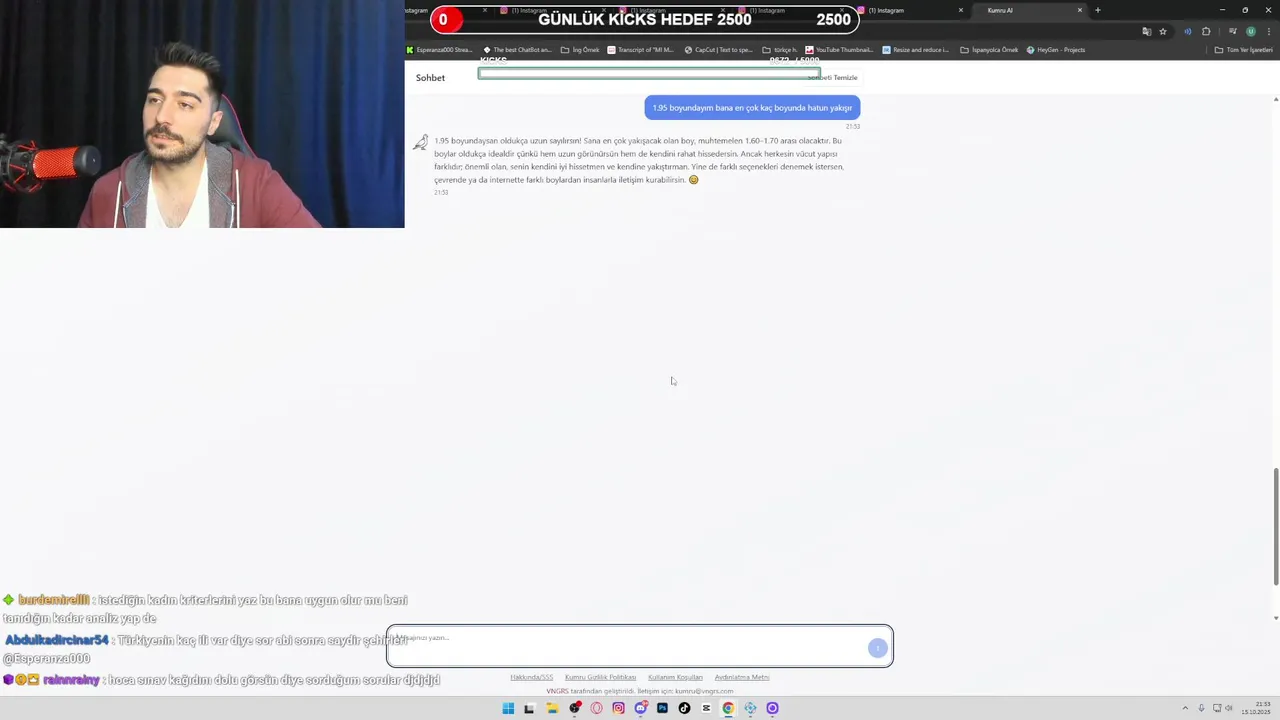
Task: Click the microphone icon in system tray
Action: 1201,708
